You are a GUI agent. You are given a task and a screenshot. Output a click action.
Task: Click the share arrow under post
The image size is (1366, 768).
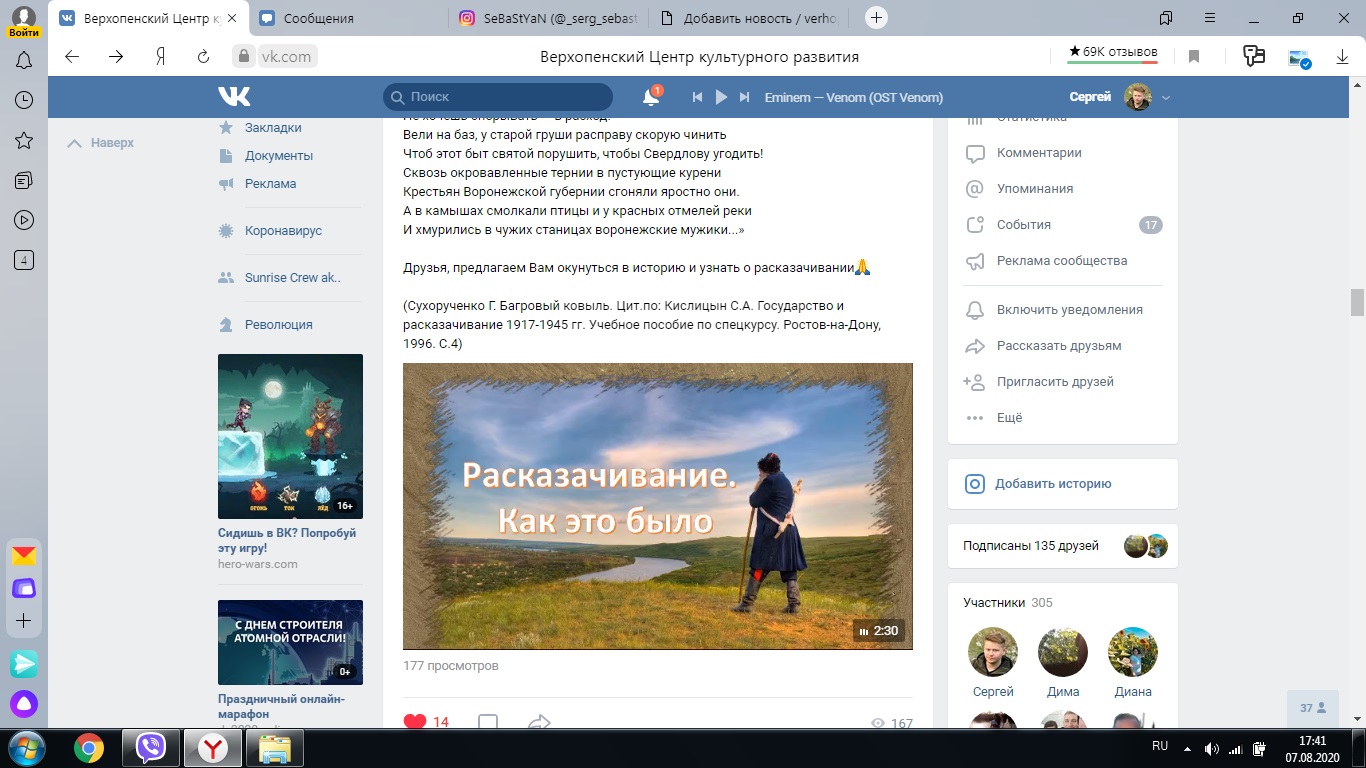[539, 722]
